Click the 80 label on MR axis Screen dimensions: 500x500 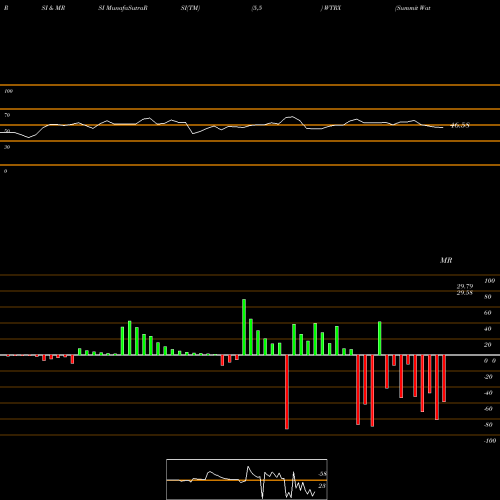click(488, 297)
